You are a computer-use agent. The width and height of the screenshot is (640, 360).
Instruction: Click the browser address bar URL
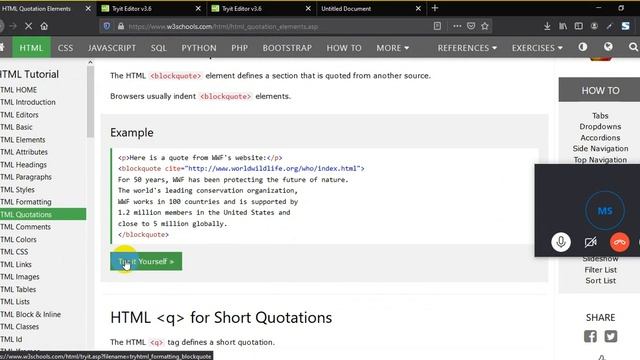(x=223, y=27)
